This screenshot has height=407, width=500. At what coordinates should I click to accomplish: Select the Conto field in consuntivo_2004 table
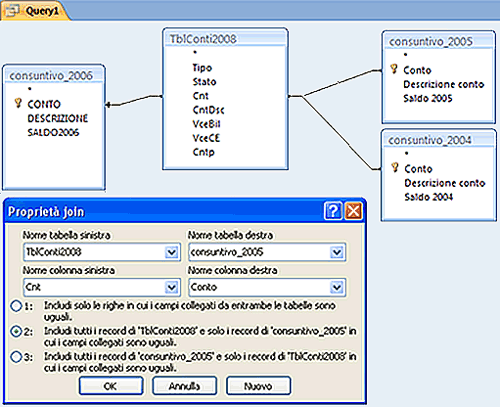419,169
